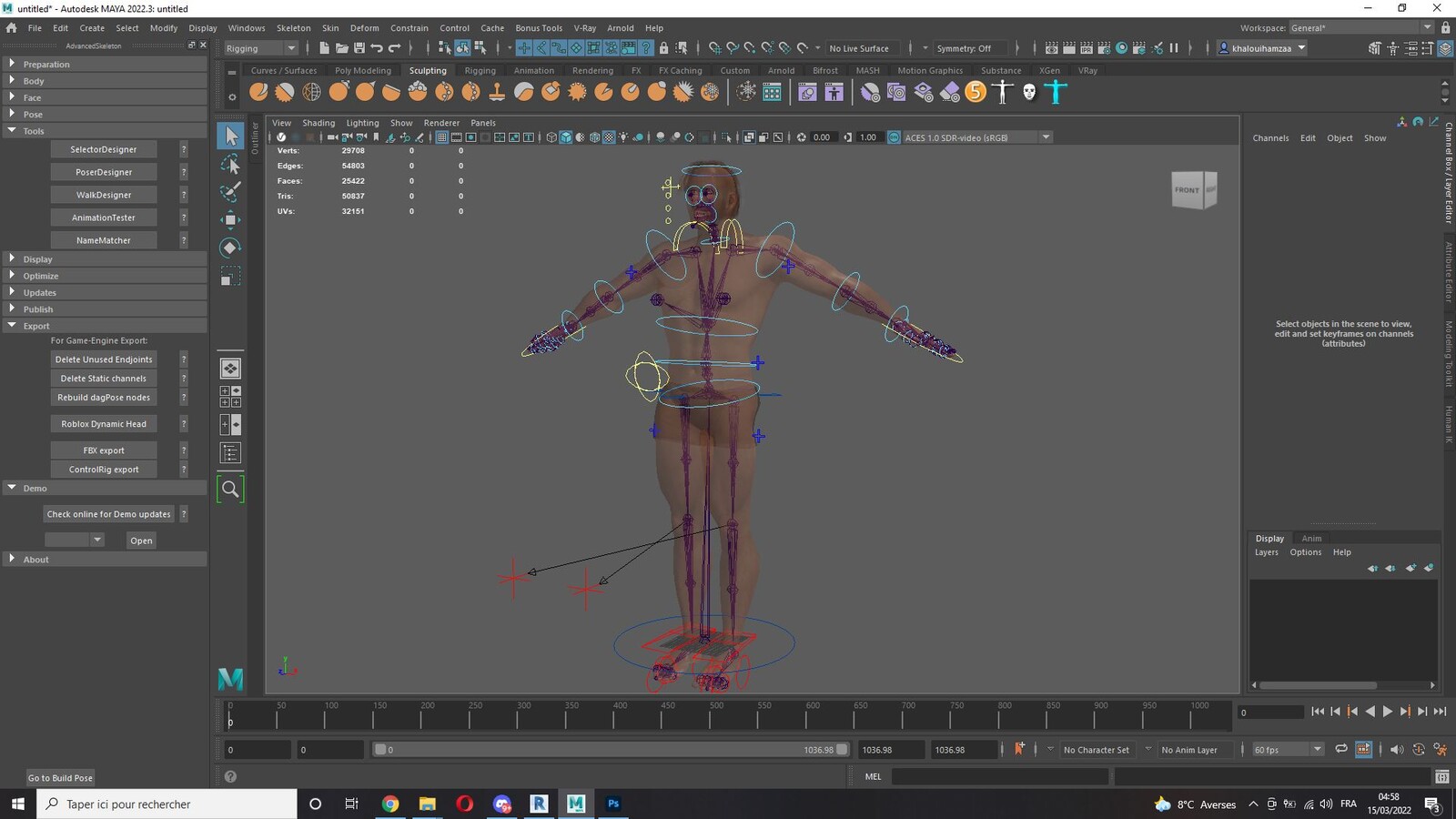The image size is (1456, 819).
Task: Click the FBX export button
Action: pos(104,450)
